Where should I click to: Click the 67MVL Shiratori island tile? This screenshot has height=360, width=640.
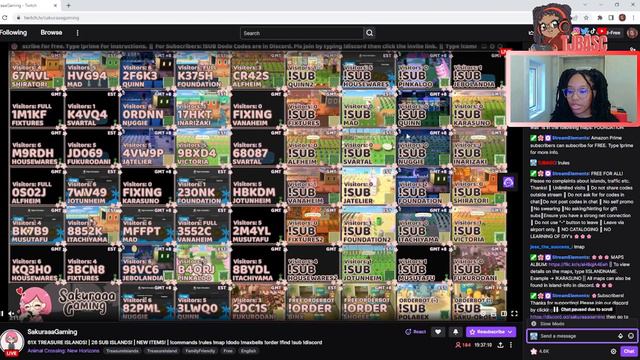[x=36, y=71]
